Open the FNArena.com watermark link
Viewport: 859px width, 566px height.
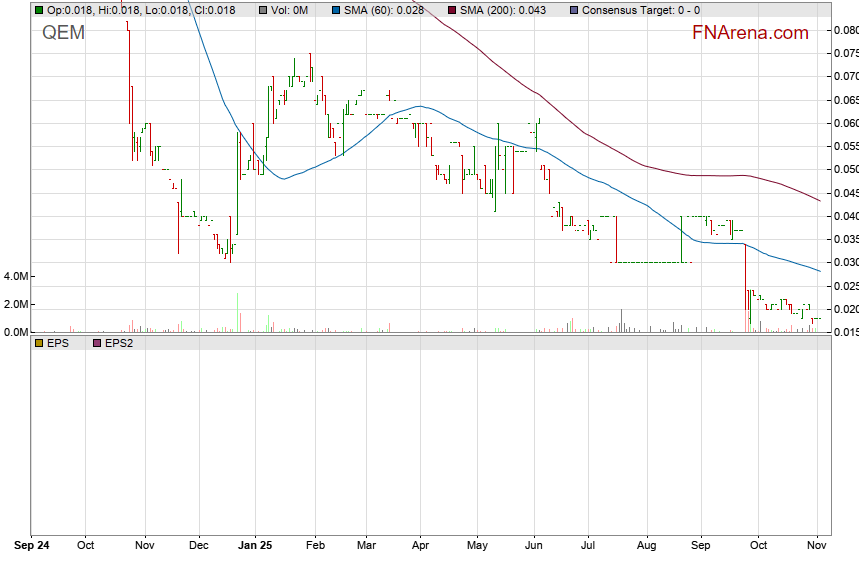pos(750,33)
